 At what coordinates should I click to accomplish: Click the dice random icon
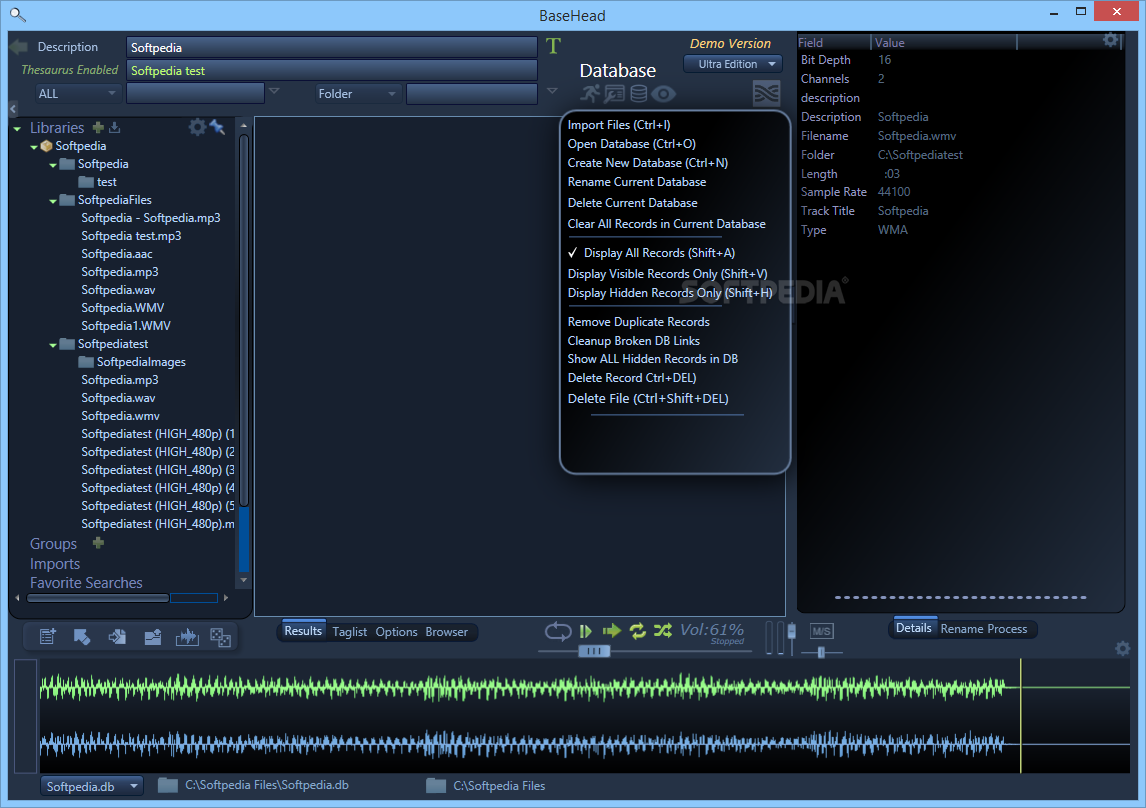click(221, 637)
